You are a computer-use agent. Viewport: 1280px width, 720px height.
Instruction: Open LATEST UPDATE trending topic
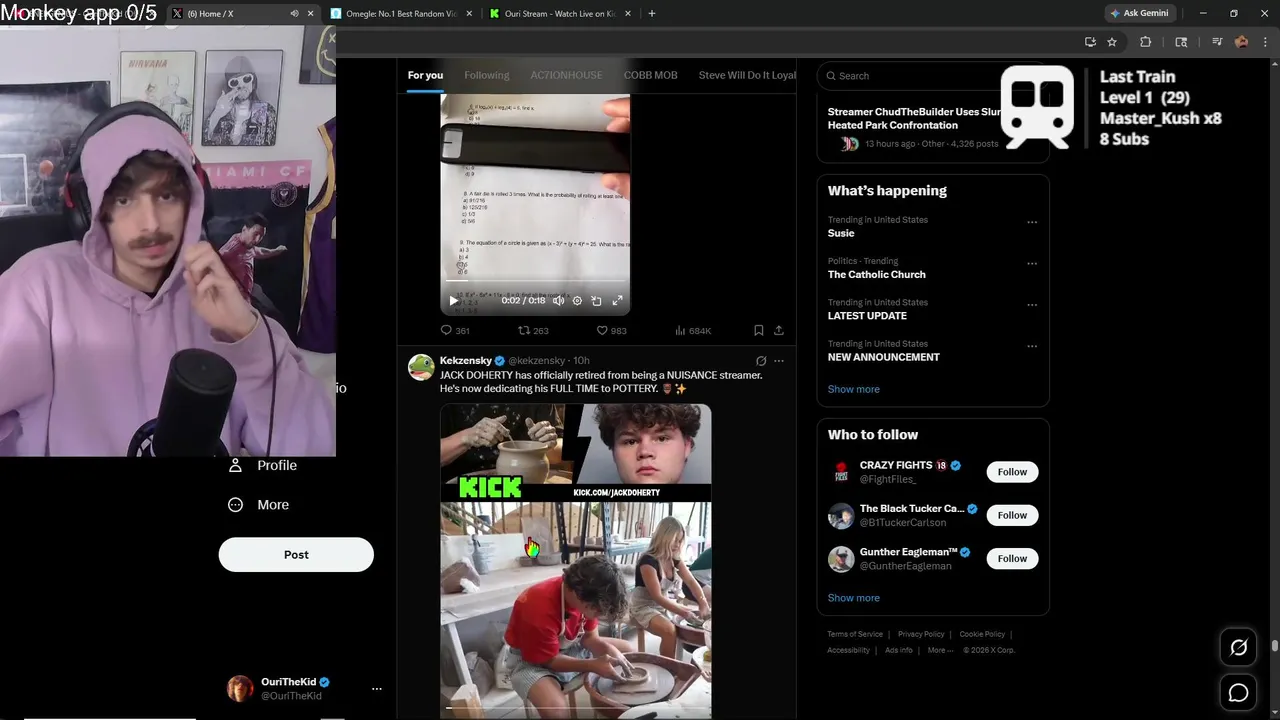pyautogui.click(x=867, y=315)
